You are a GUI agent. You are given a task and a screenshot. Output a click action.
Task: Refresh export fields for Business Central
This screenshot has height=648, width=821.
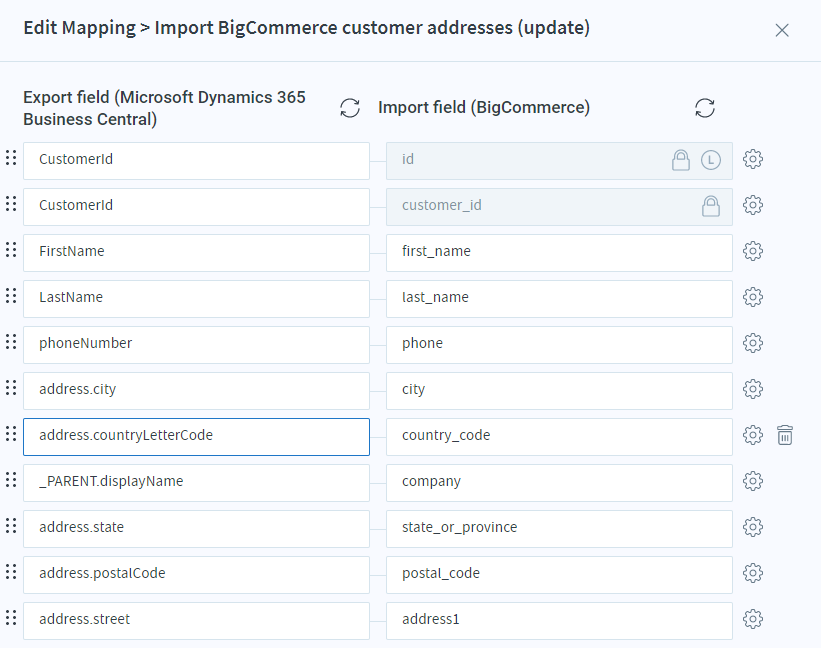pyautogui.click(x=350, y=108)
